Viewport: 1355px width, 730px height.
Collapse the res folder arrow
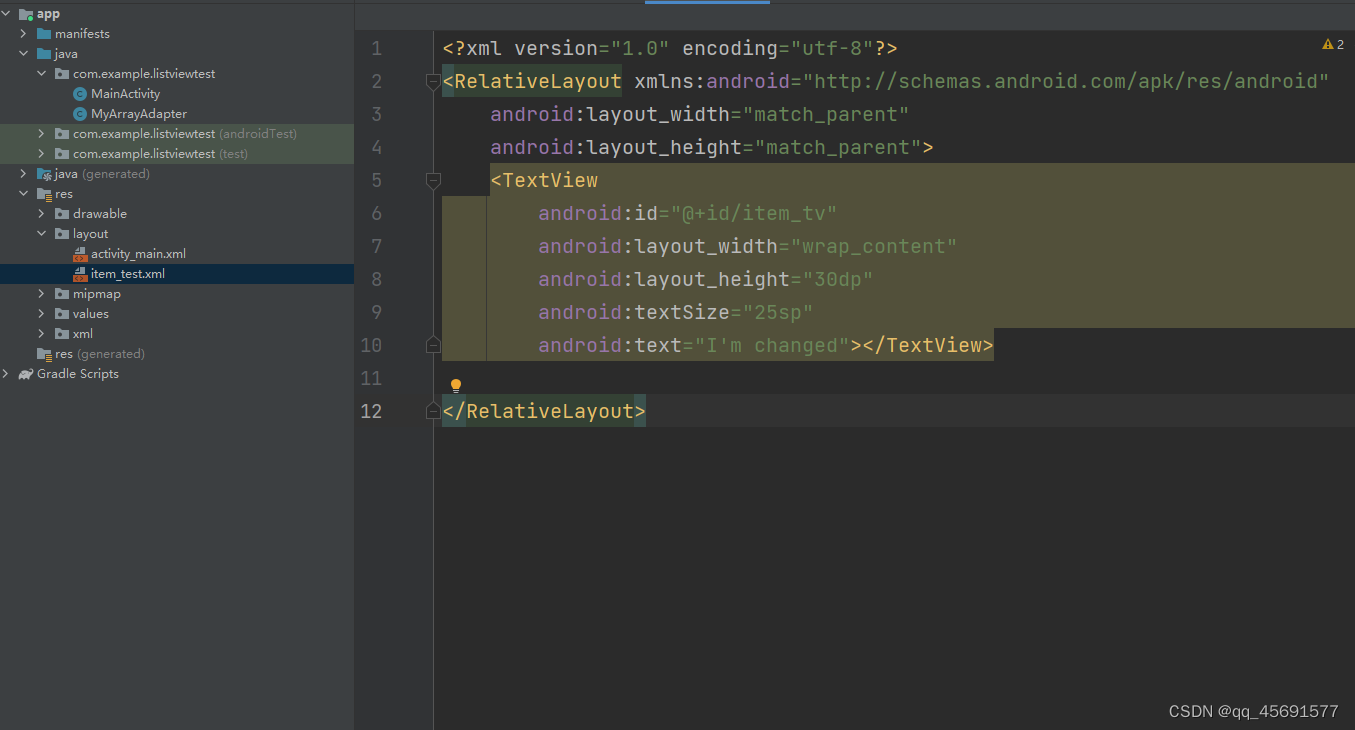tap(24, 194)
